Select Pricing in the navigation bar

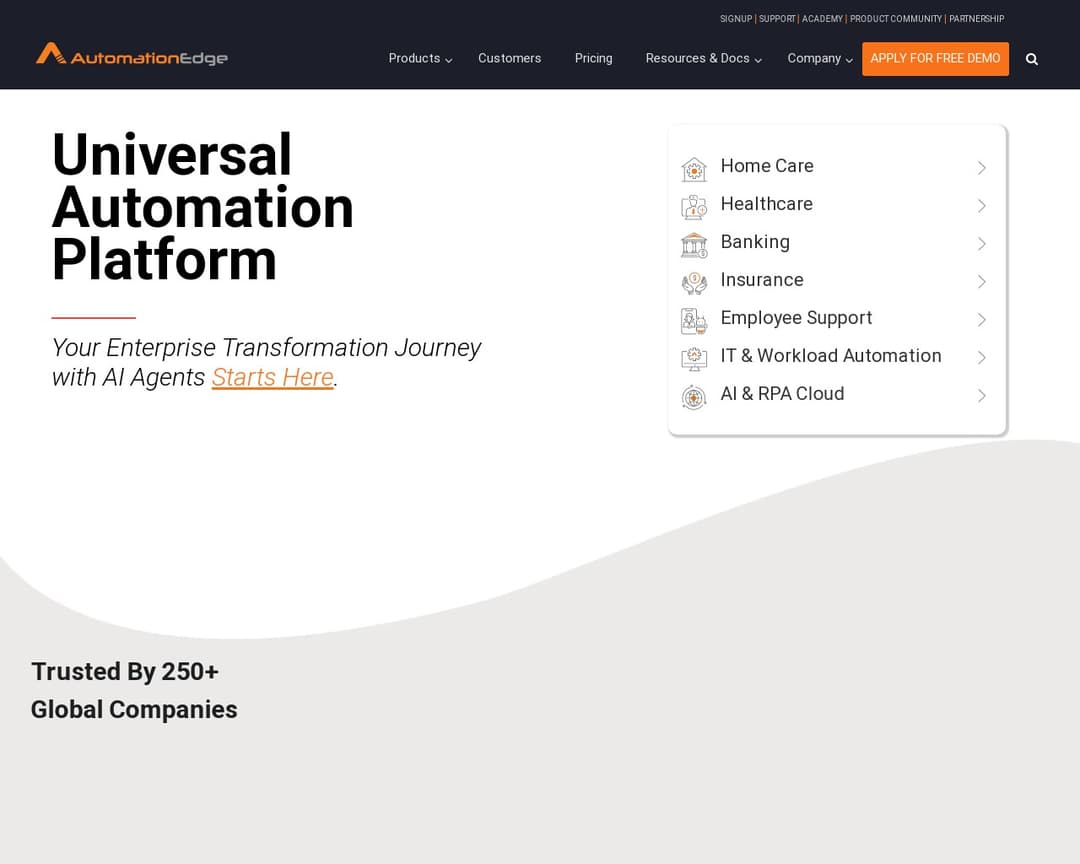pyautogui.click(x=593, y=59)
